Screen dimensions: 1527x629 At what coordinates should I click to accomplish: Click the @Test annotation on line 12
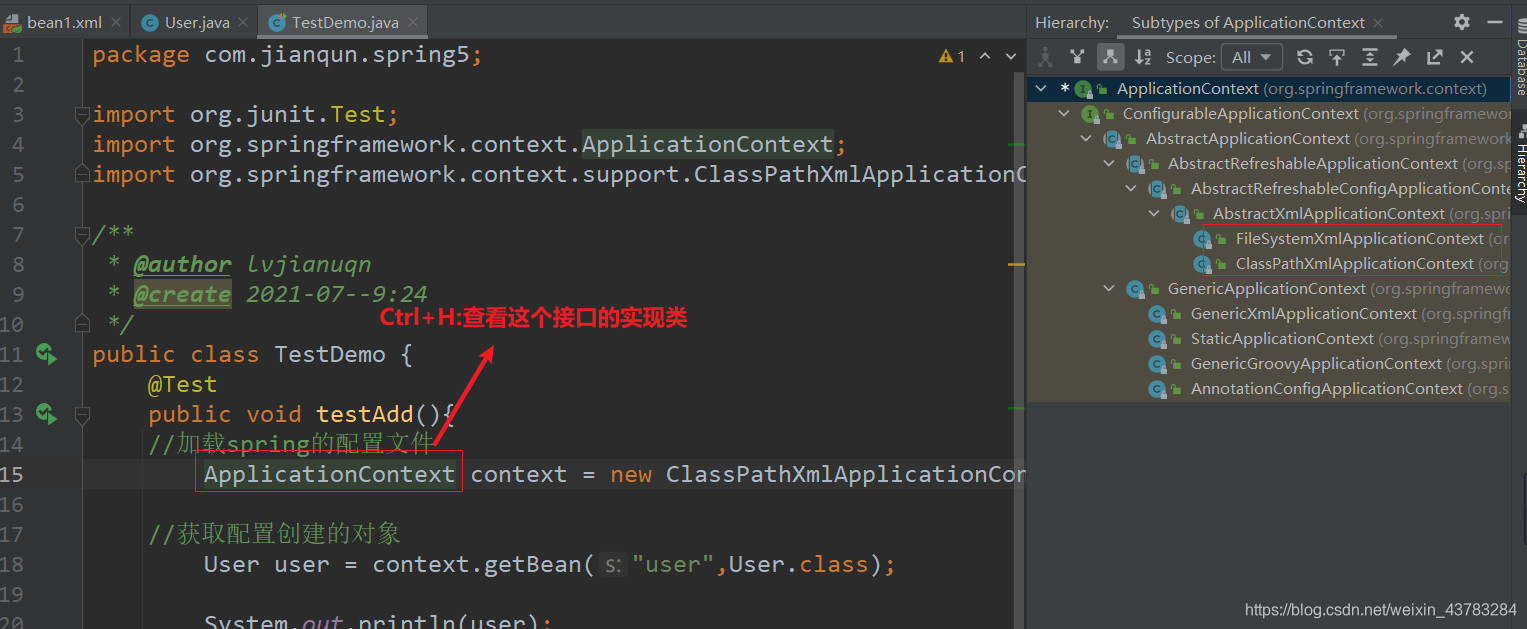[182, 384]
